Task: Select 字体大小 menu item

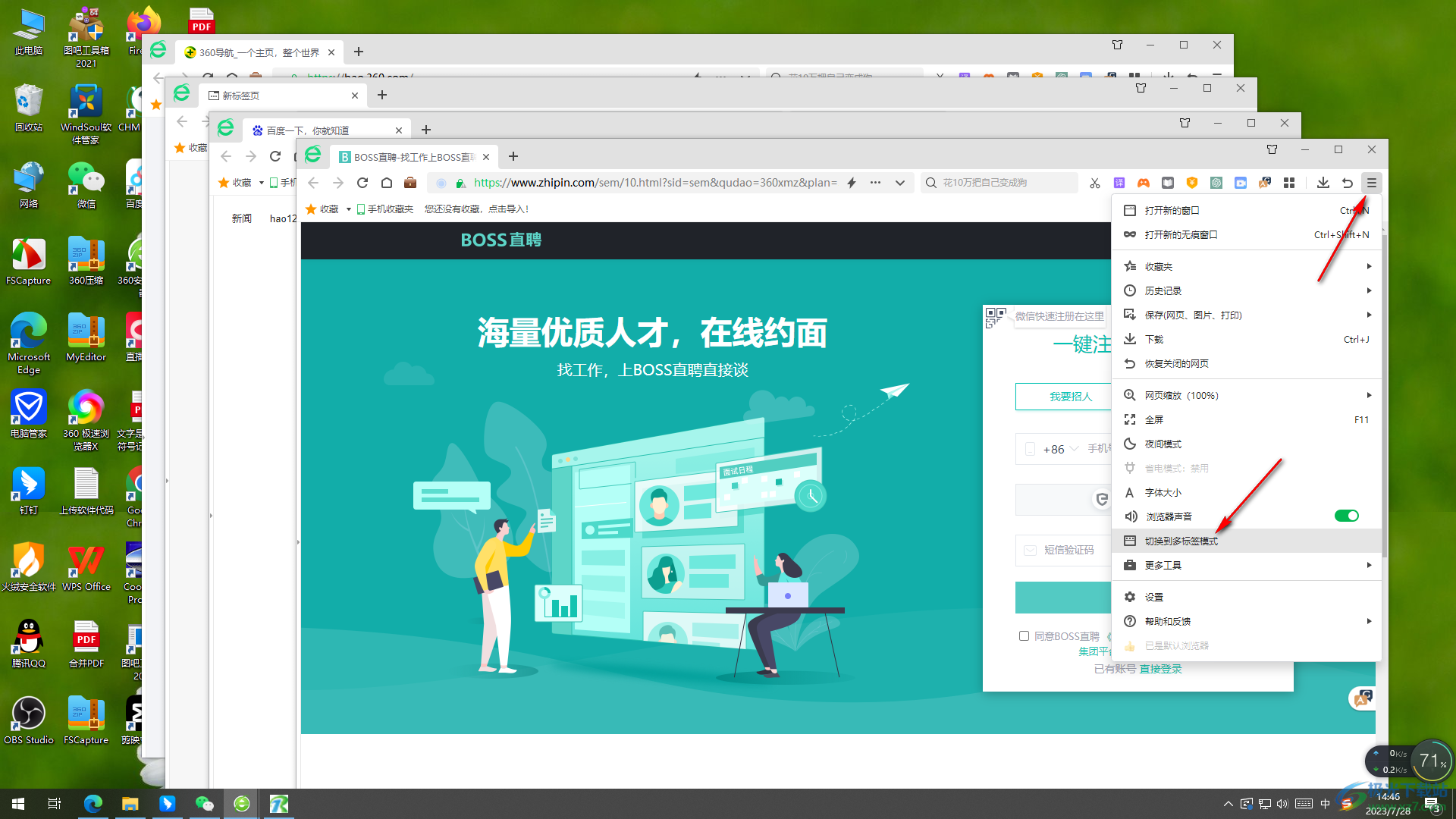Action: (1247, 492)
